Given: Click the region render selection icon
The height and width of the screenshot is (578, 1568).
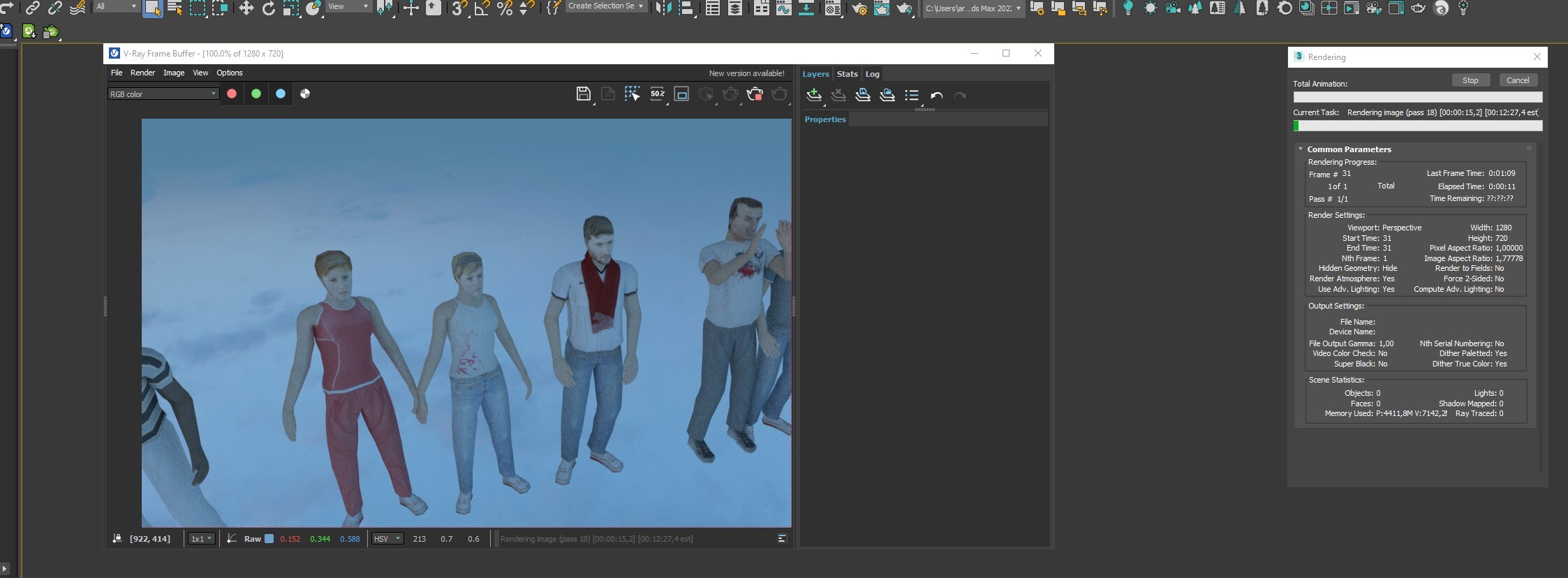Looking at the screenshot, I should (x=633, y=94).
